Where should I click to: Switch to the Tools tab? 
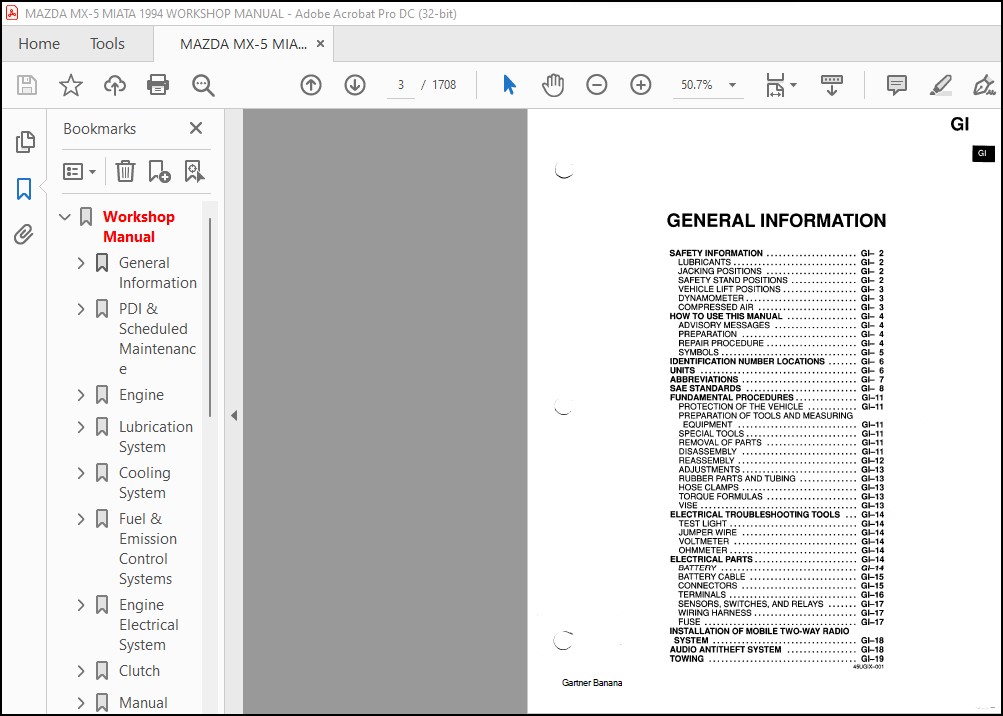107,44
